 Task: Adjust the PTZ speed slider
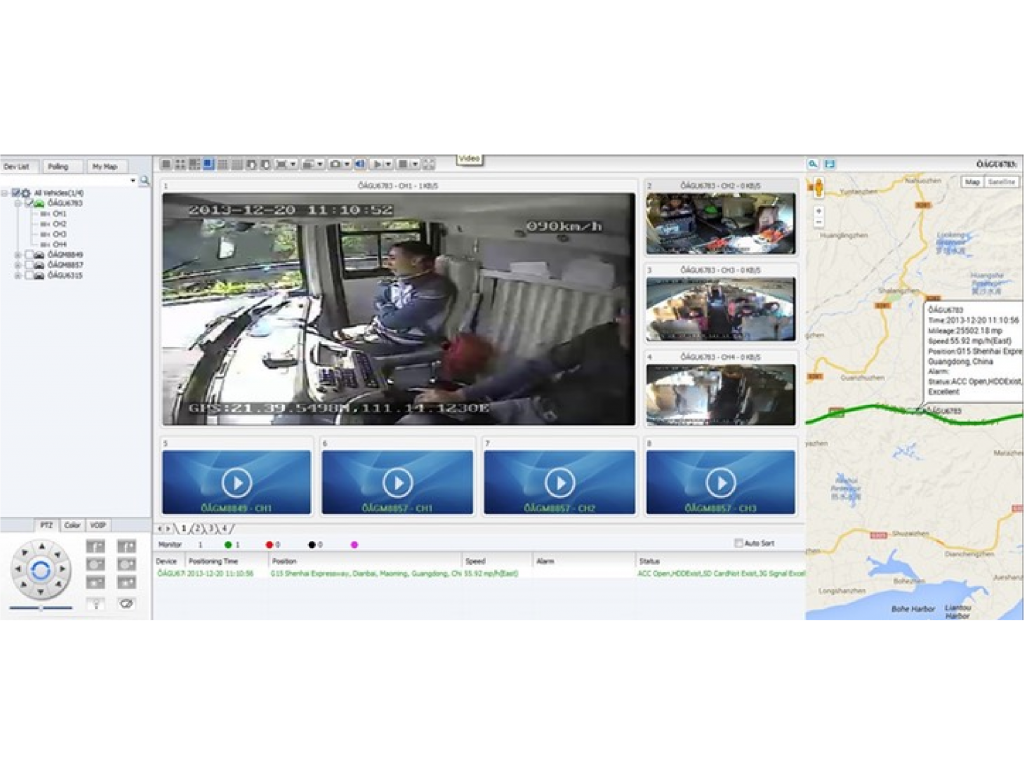click(x=40, y=608)
